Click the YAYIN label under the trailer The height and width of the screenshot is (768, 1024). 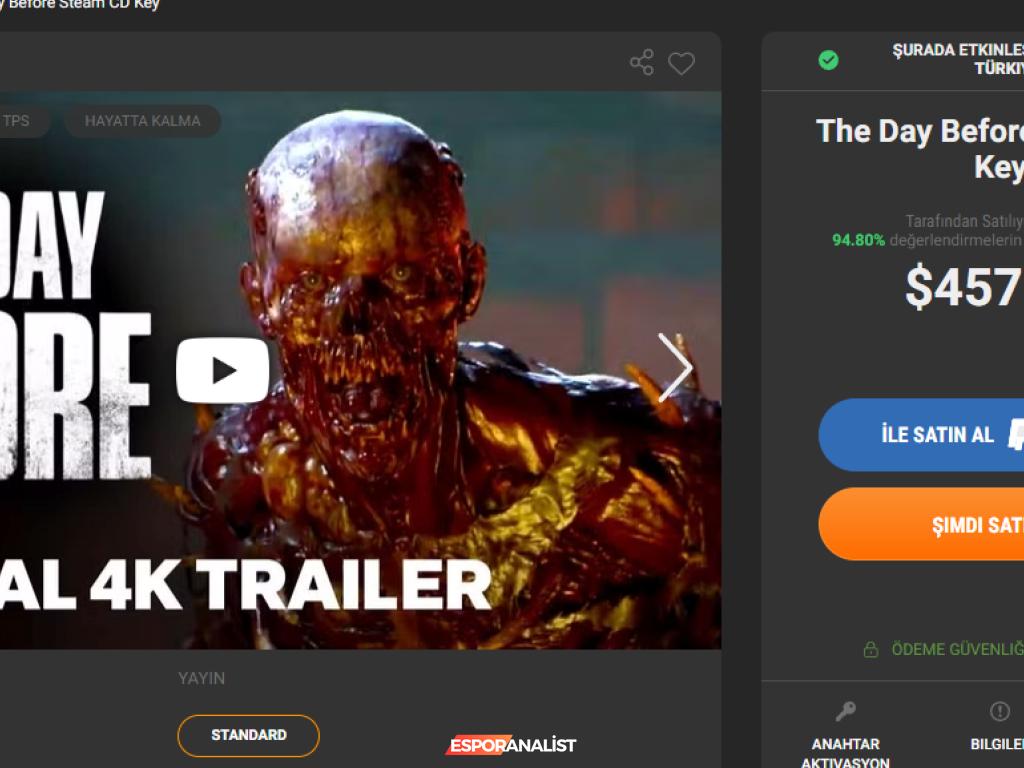point(201,678)
